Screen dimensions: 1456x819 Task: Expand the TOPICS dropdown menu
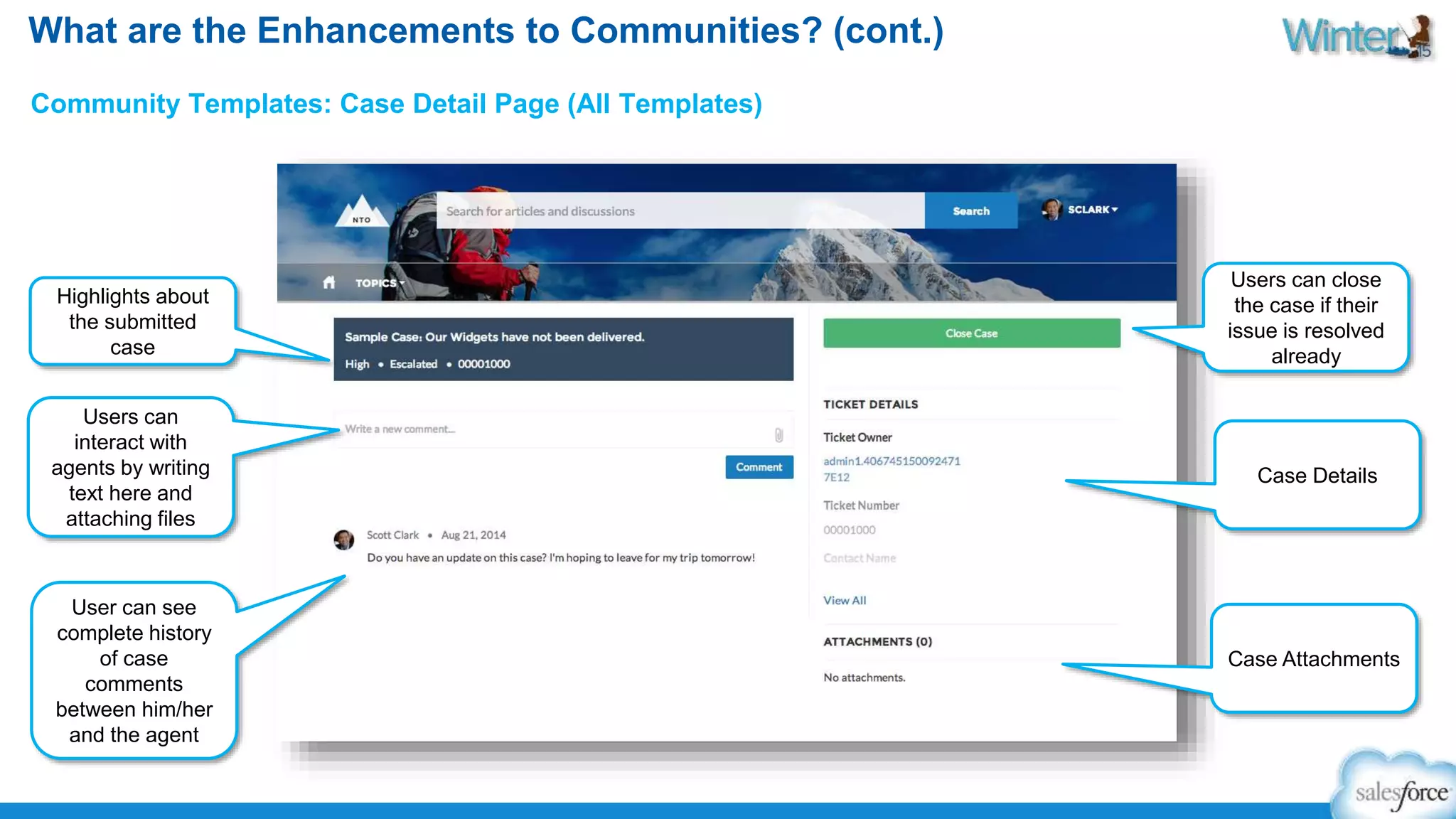pos(380,283)
